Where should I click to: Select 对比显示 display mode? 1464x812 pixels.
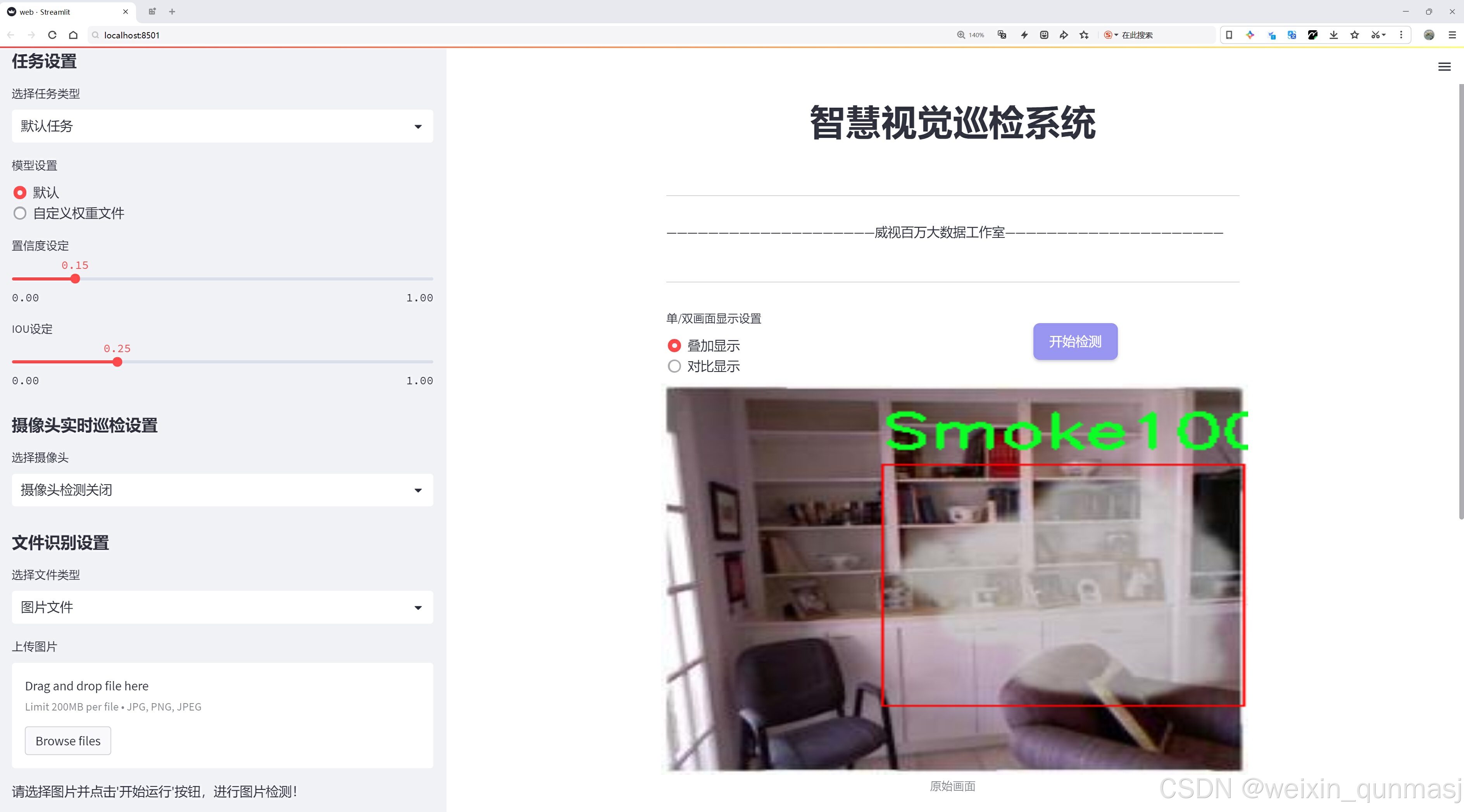click(x=674, y=367)
